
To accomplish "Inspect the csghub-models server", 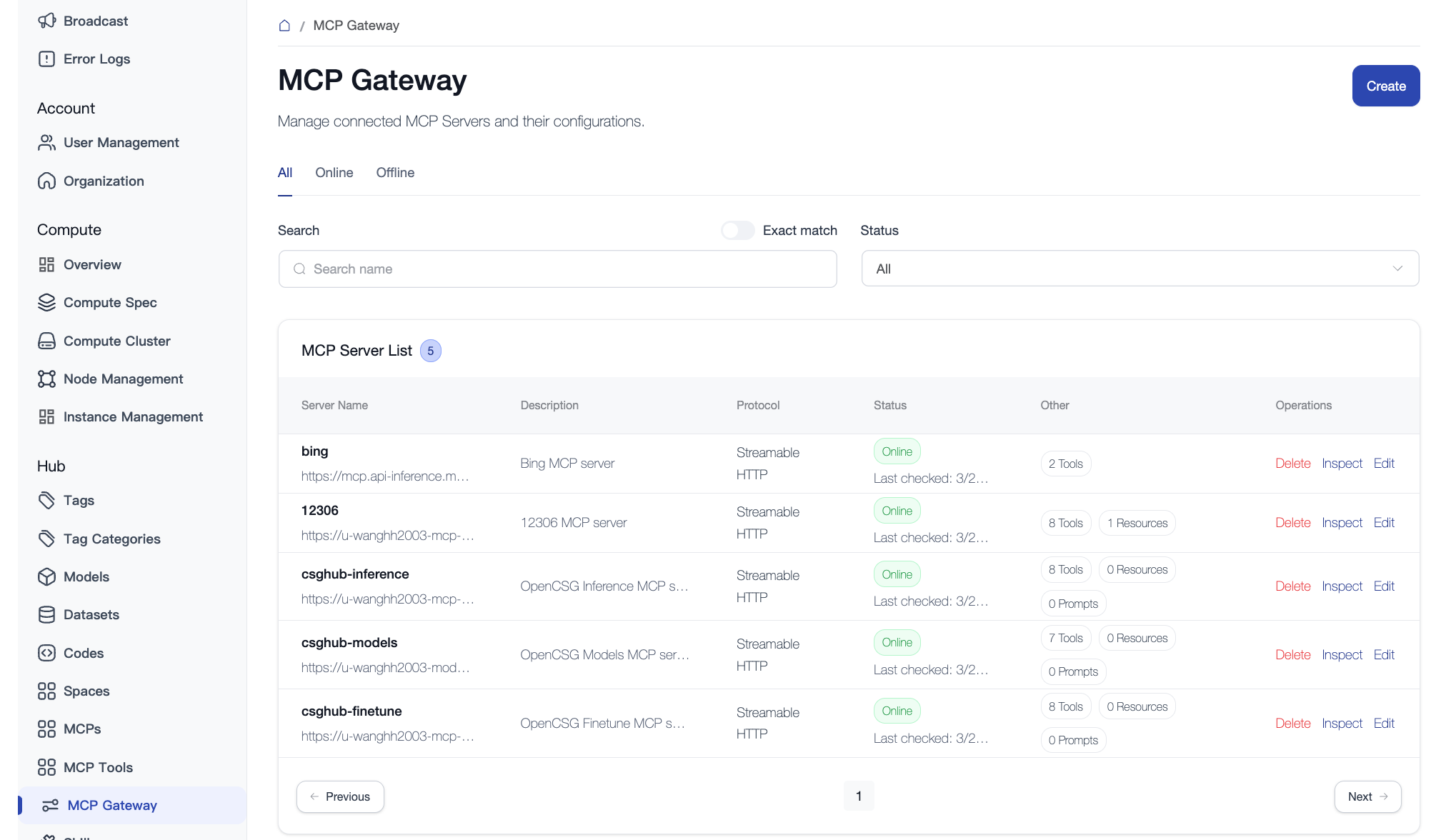I will [1342, 654].
